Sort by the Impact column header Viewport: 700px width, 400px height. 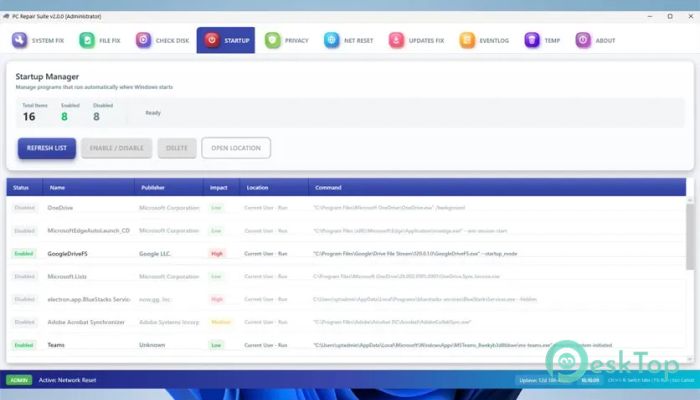219,188
